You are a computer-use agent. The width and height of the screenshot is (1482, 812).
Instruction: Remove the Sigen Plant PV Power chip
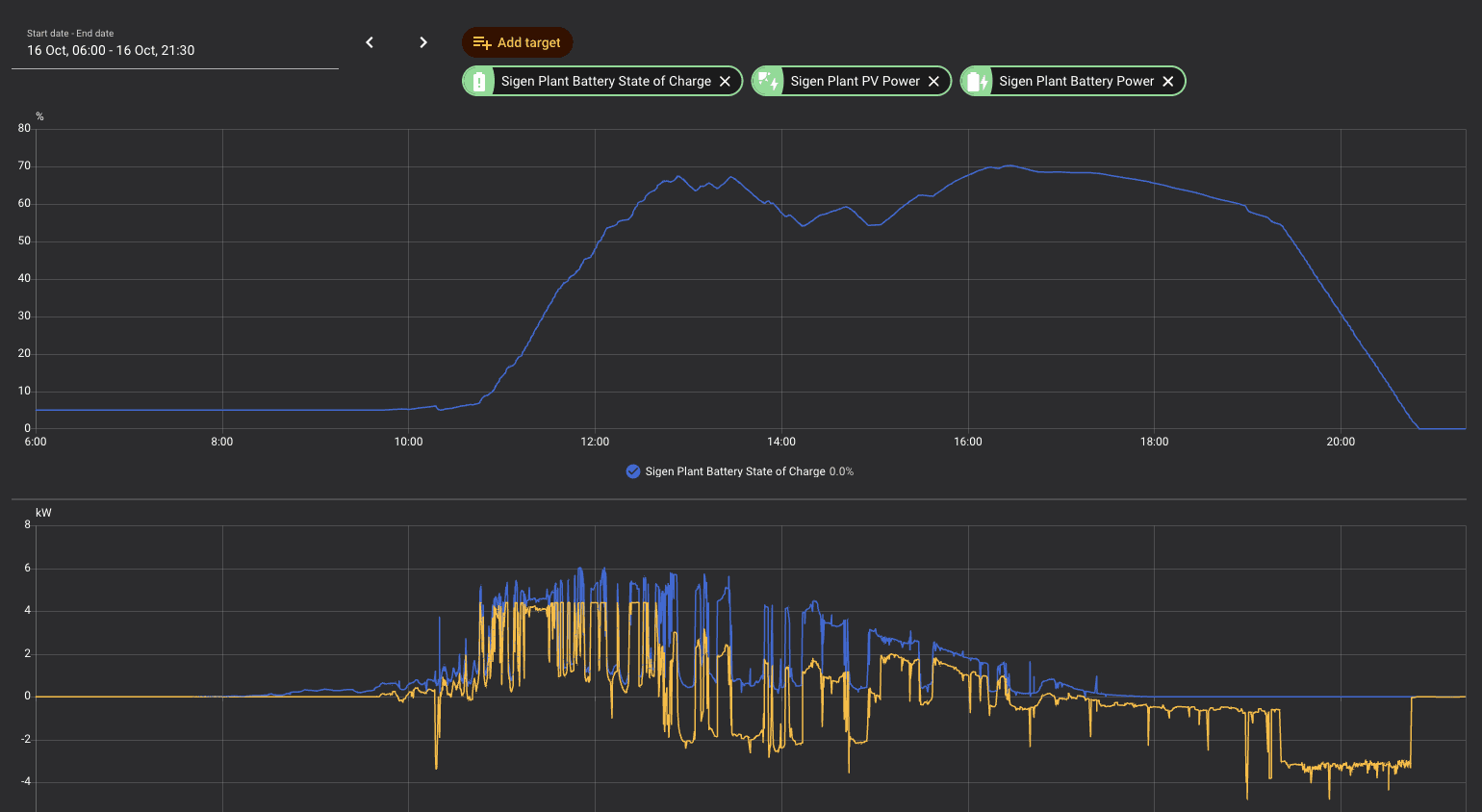tap(933, 81)
